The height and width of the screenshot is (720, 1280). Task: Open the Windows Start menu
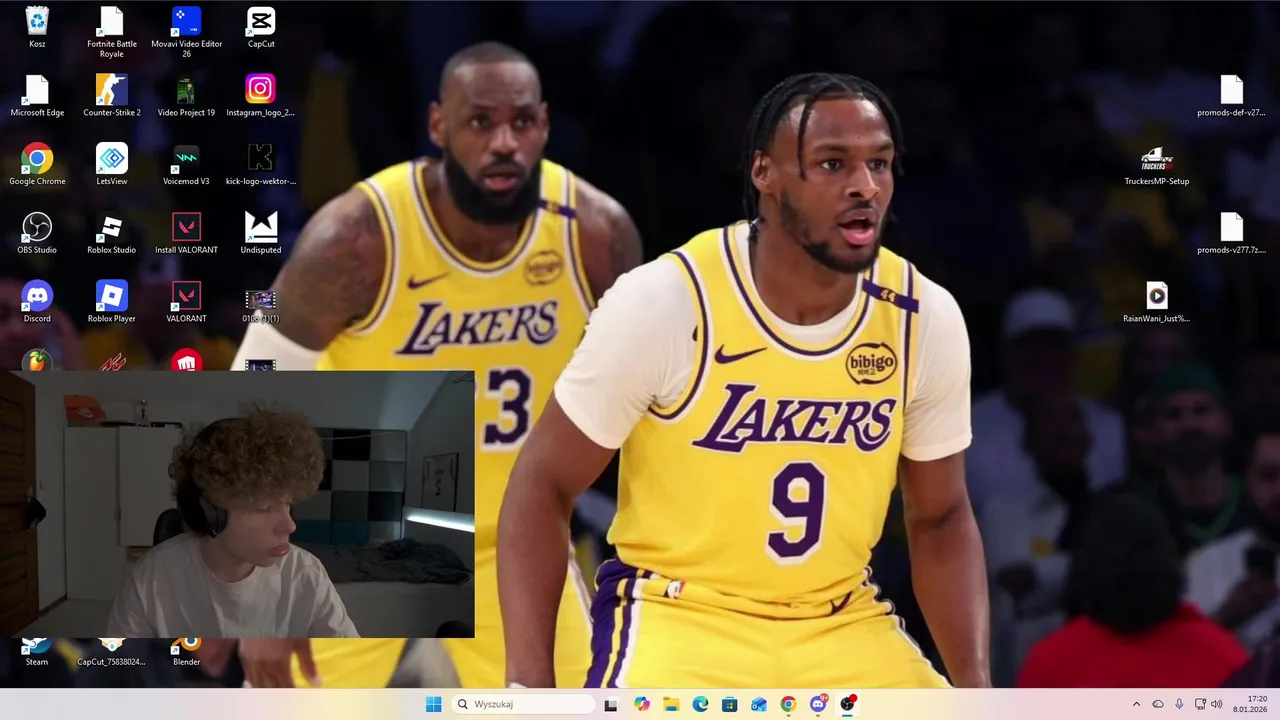coord(433,704)
